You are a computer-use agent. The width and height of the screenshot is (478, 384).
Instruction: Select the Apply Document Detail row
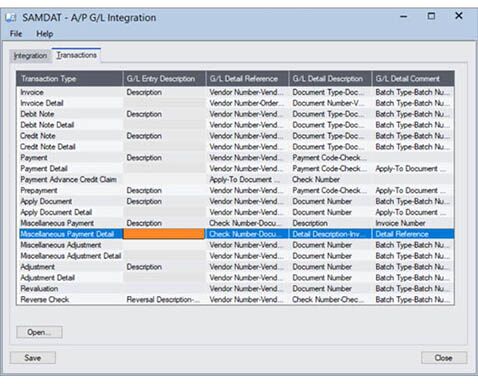(x=235, y=212)
